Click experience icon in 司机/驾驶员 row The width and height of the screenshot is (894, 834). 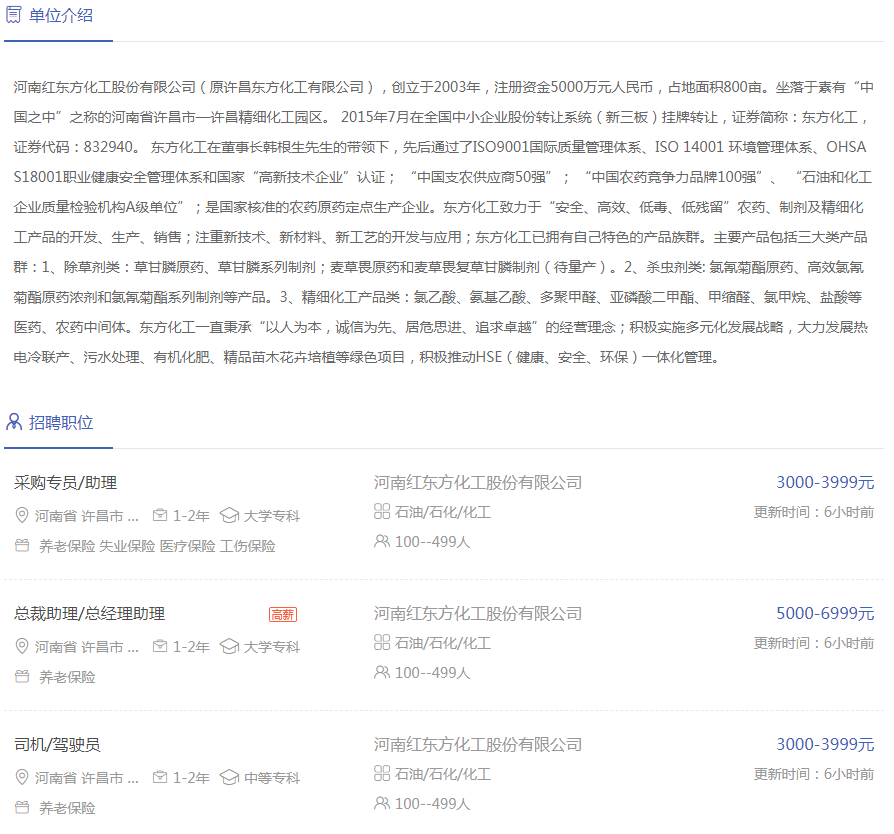160,777
